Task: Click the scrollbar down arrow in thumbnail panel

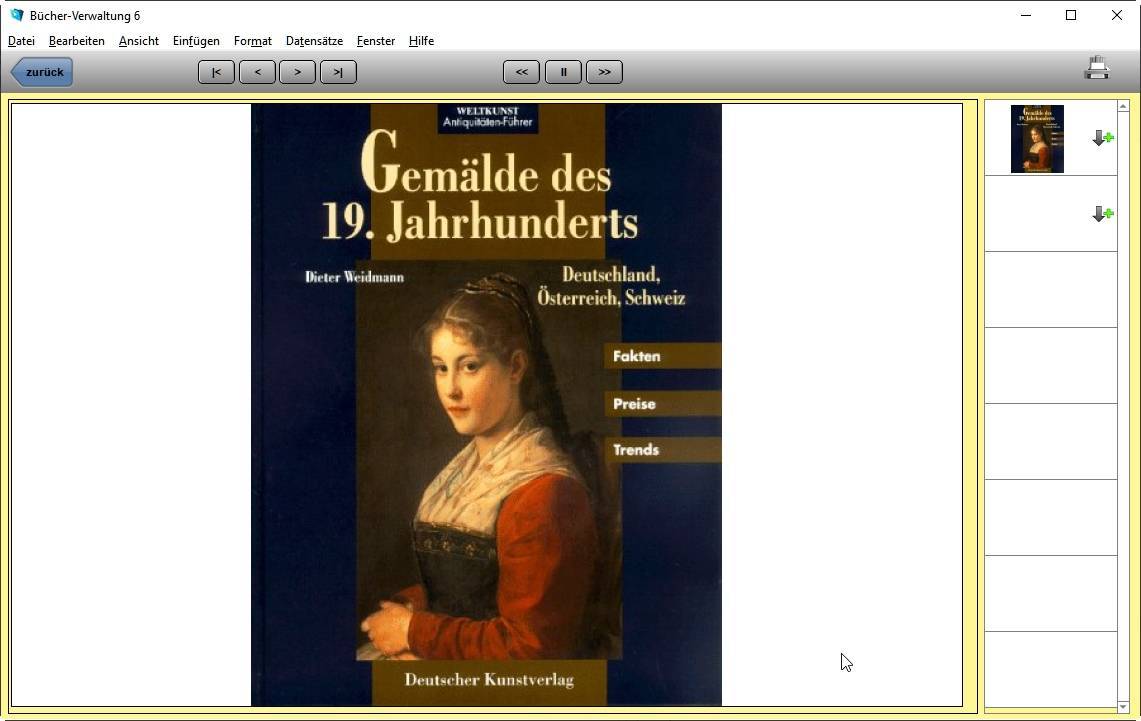Action: tap(1123, 707)
